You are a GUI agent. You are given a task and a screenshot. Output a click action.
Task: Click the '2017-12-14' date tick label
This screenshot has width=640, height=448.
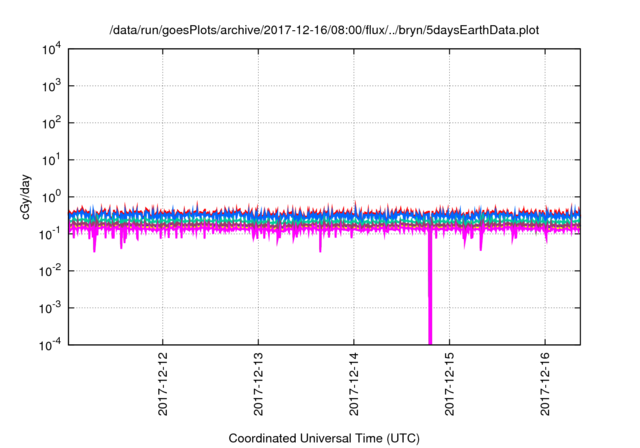(x=353, y=384)
